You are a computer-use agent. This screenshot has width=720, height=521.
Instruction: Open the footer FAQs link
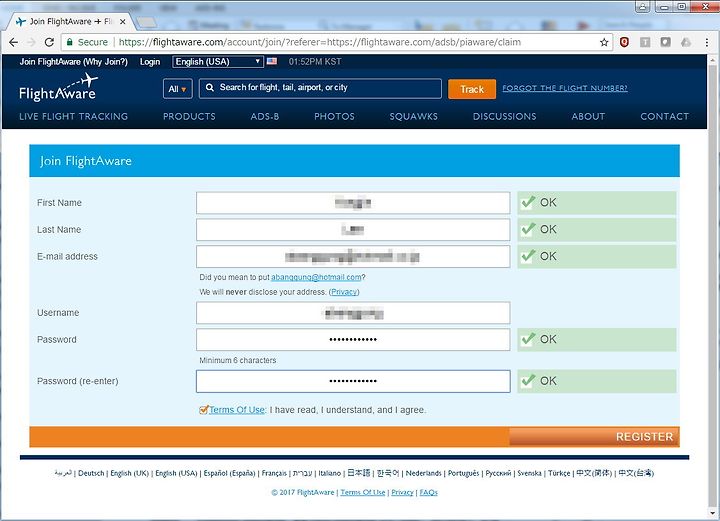tap(428, 492)
